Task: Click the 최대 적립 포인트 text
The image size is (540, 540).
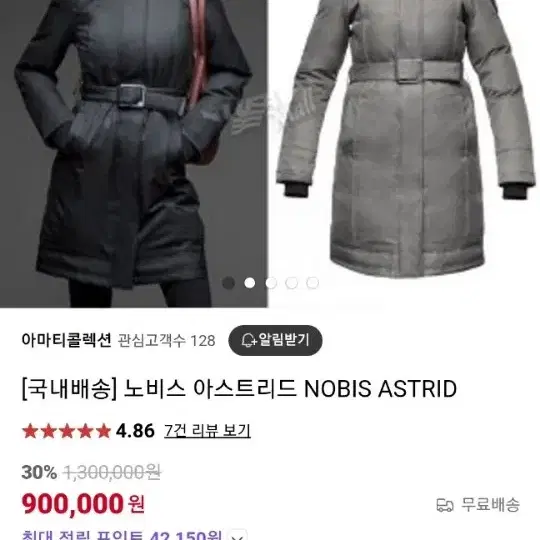Action: (82, 536)
